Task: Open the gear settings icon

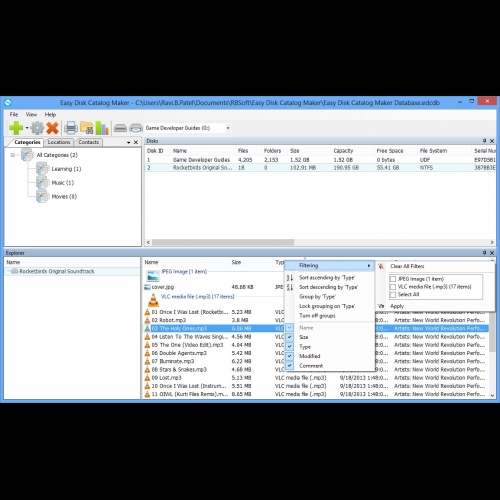Action: (x=37, y=128)
